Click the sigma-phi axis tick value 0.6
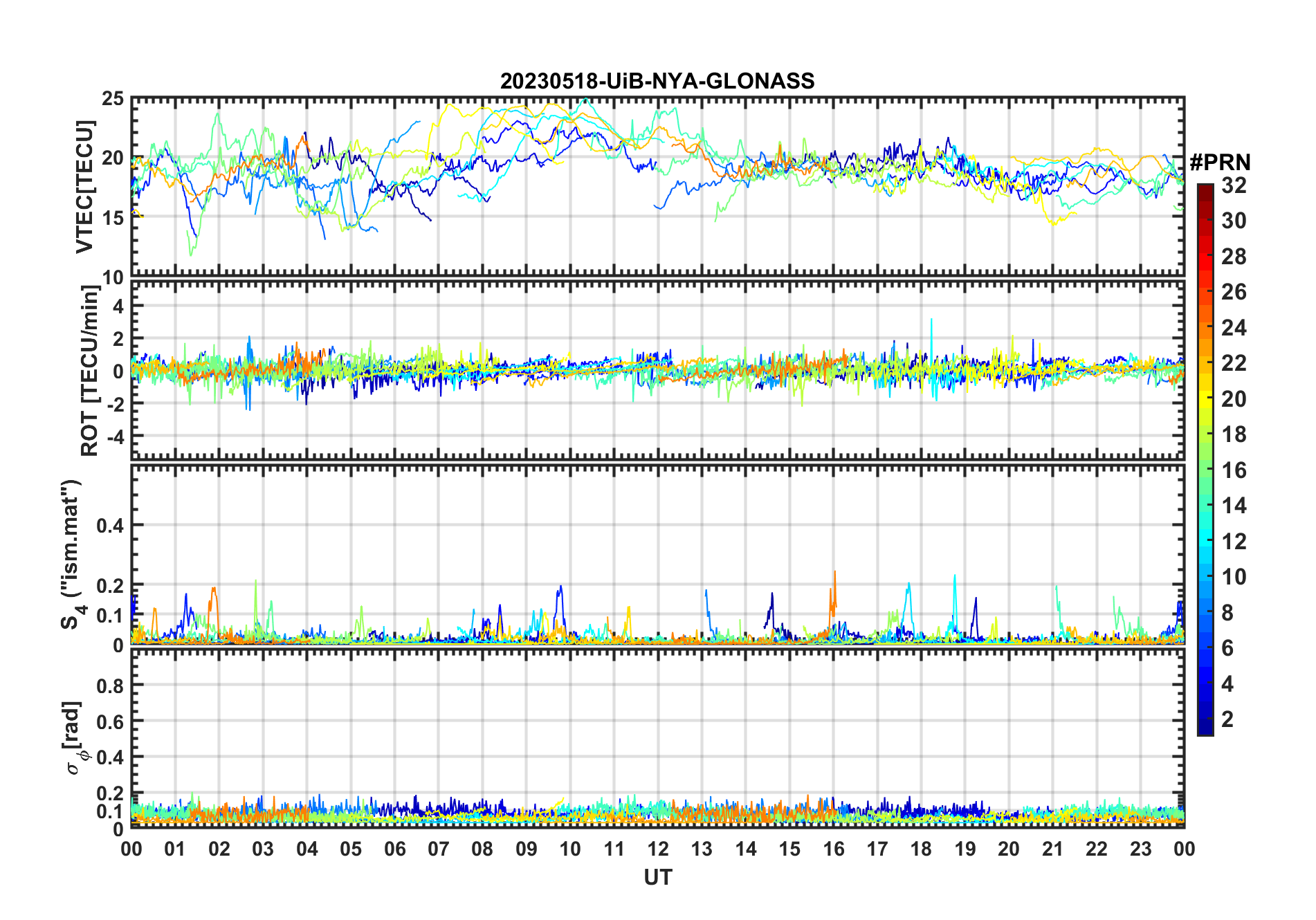The height and width of the screenshot is (920, 1316). [x=110, y=722]
